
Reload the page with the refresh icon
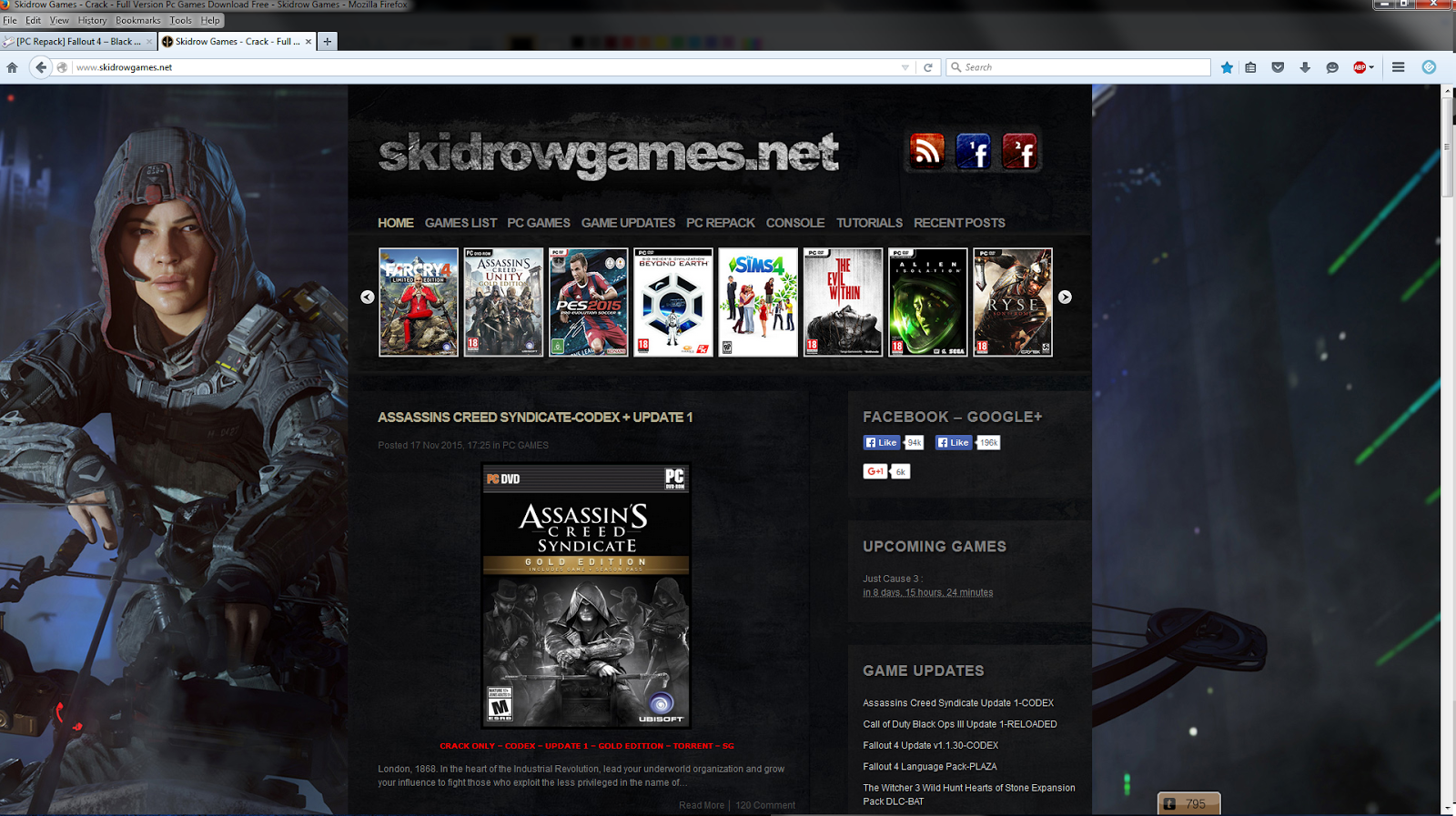point(928,67)
